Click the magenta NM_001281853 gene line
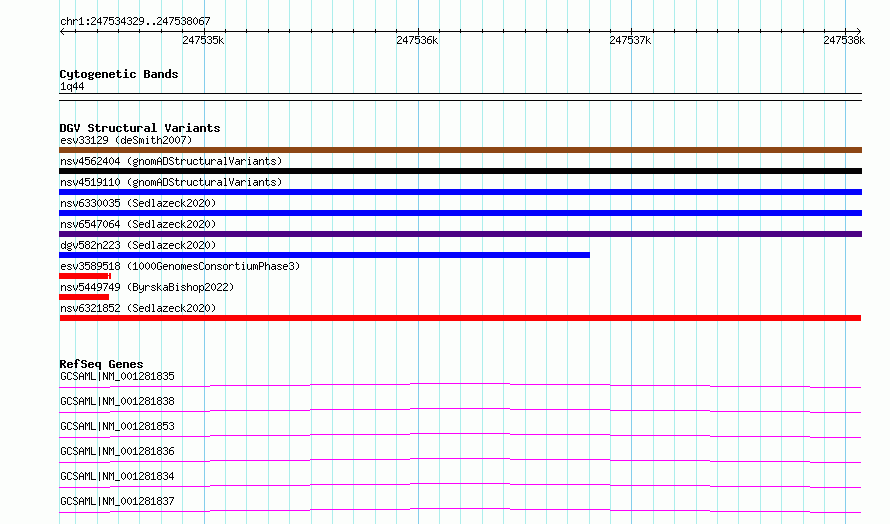This screenshot has width=890, height=524. [460, 434]
